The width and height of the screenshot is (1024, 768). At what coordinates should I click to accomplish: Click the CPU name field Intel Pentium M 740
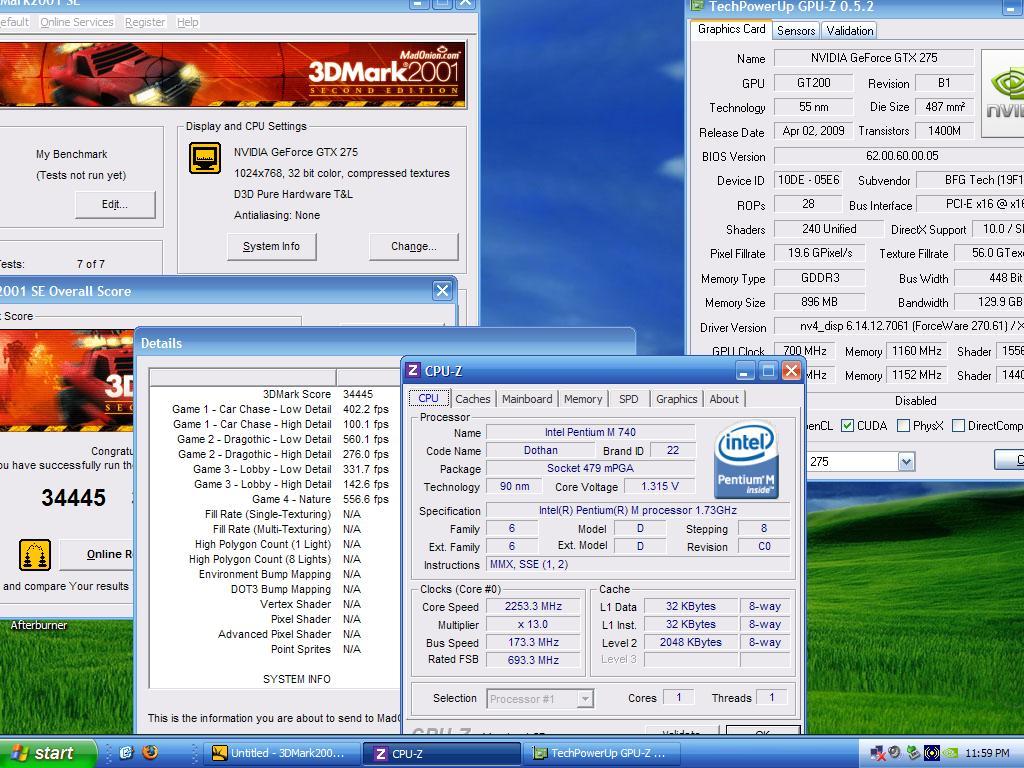(590, 432)
